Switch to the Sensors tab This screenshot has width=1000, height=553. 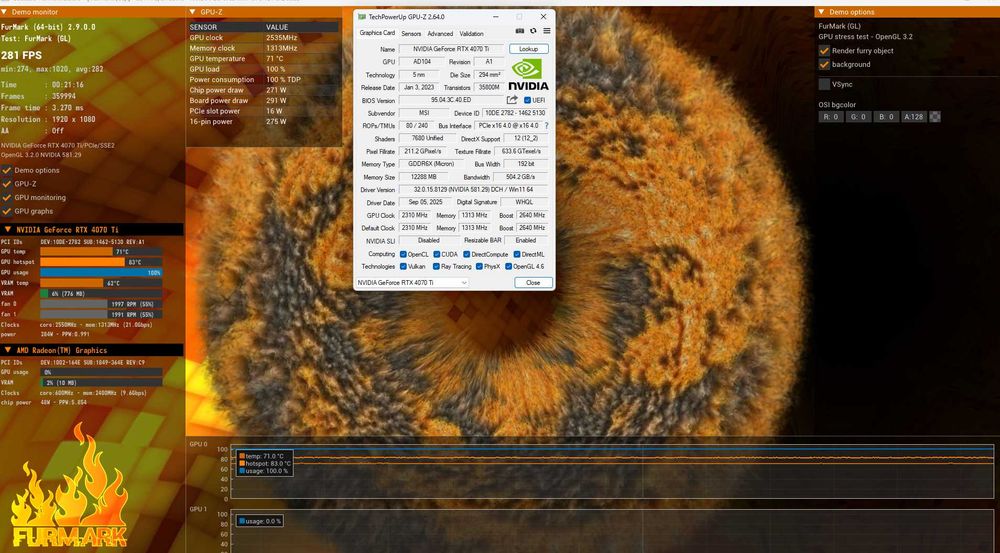[x=411, y=34]
